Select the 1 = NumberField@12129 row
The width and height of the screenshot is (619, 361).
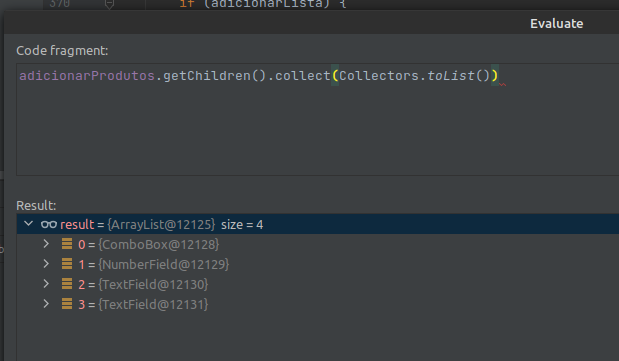tap(318, 264)
